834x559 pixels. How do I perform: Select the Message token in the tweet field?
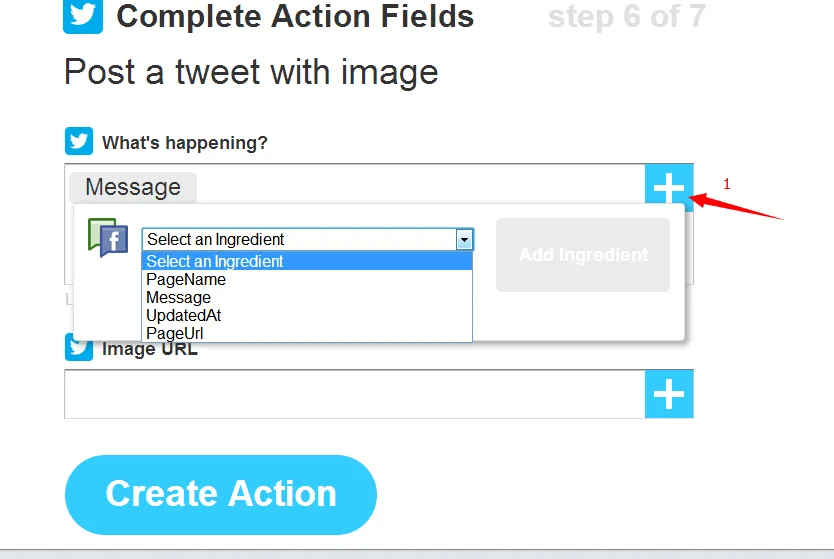click(x=133, y=187)
